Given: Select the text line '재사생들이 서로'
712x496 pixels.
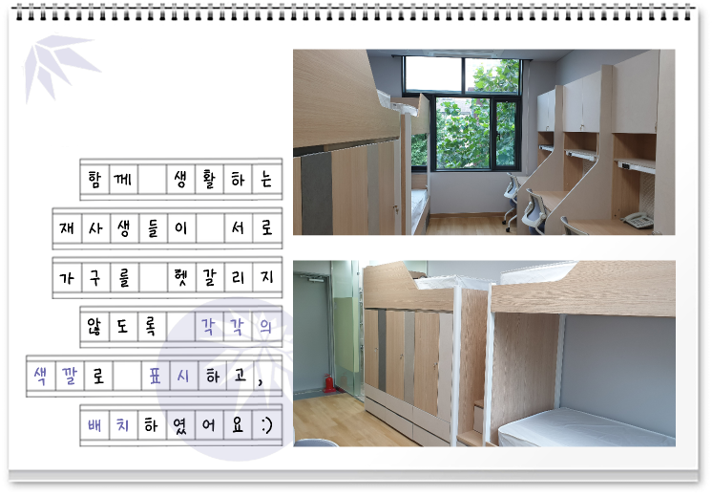Looking at the screenshot, I should pyautogui.click(x=167, y=228).
